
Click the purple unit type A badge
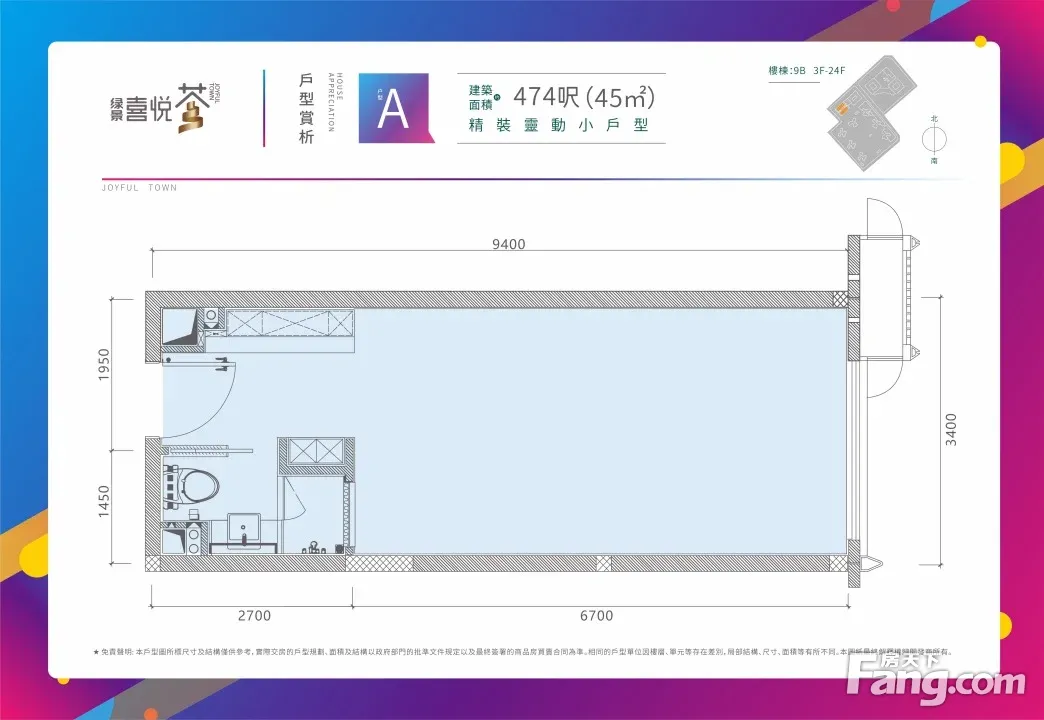394,109
